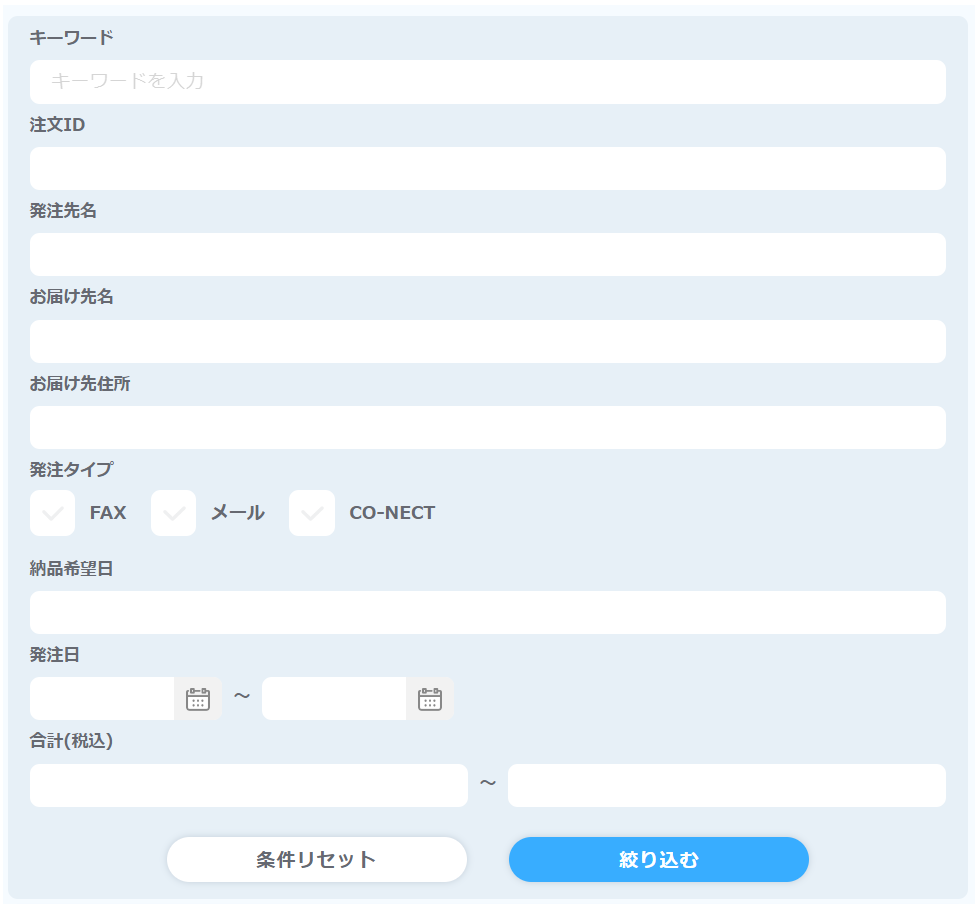Focus the キーワード input field
Image resolution: width=975 pixels, height=910 pixels.
tap(488, 82)
